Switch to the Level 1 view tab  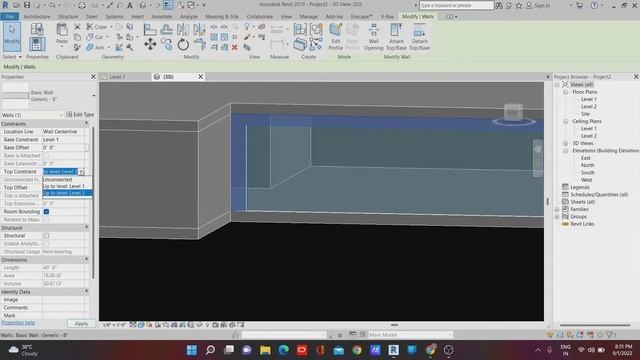click(x=118, y=77)
